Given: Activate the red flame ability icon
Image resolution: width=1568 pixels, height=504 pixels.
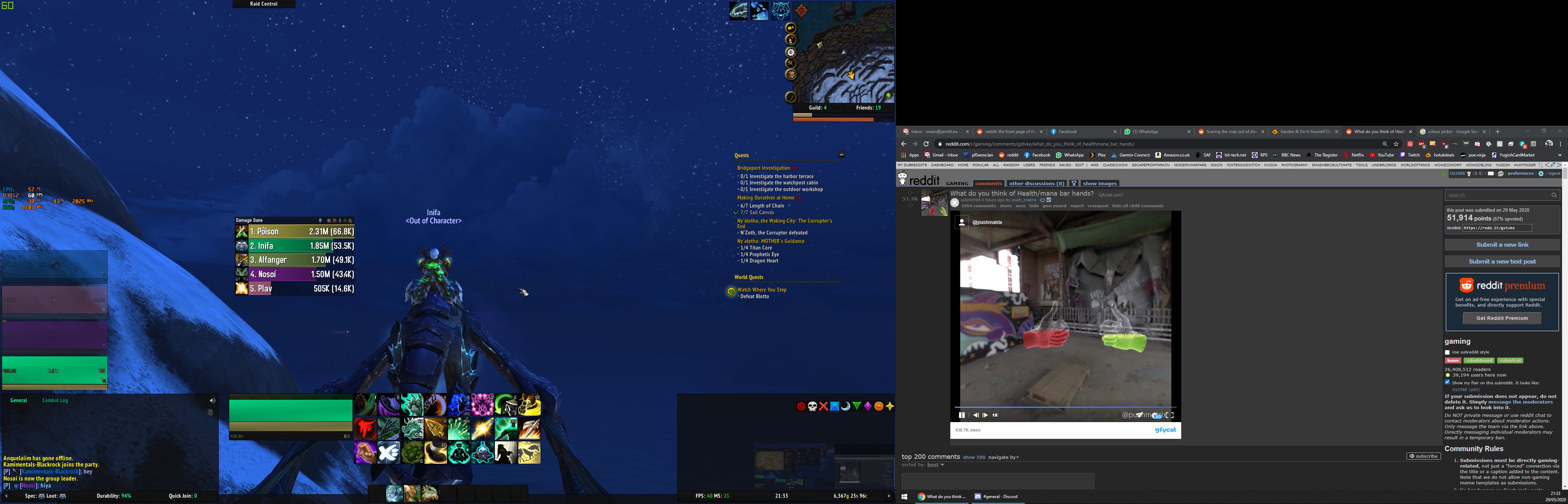Looking at the screenshot, I should 366,428.
